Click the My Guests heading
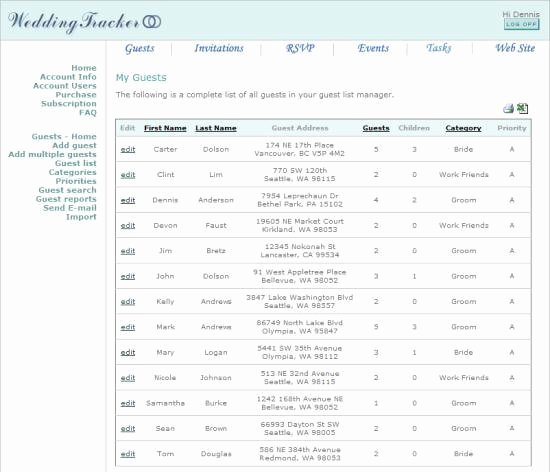This screenshot has height=472, width=550. [141, 77]
